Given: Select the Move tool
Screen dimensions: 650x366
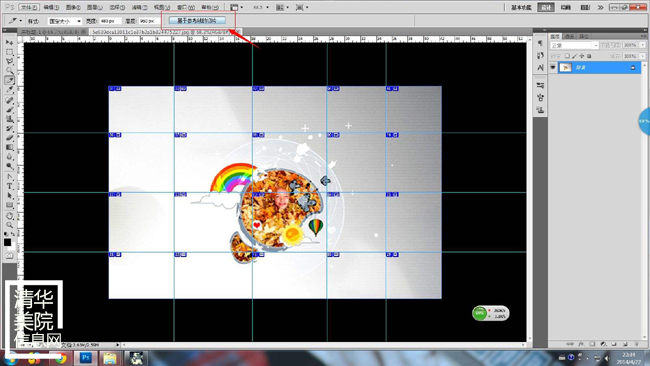Looking at the screenshot, I should (x=9, y=42).
